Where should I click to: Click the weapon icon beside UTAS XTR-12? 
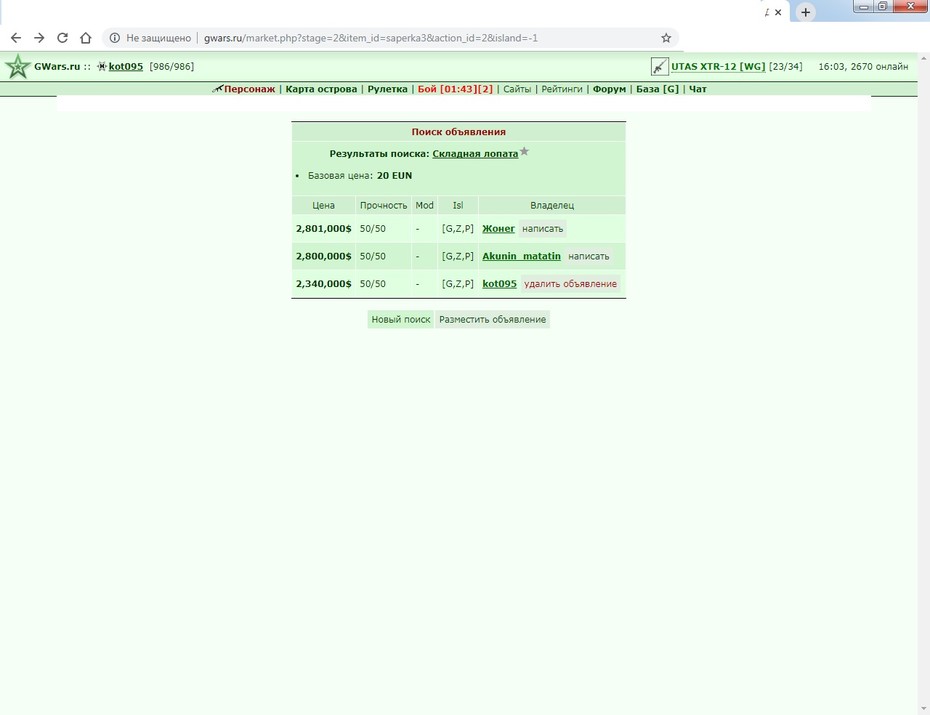pos(660,66)
